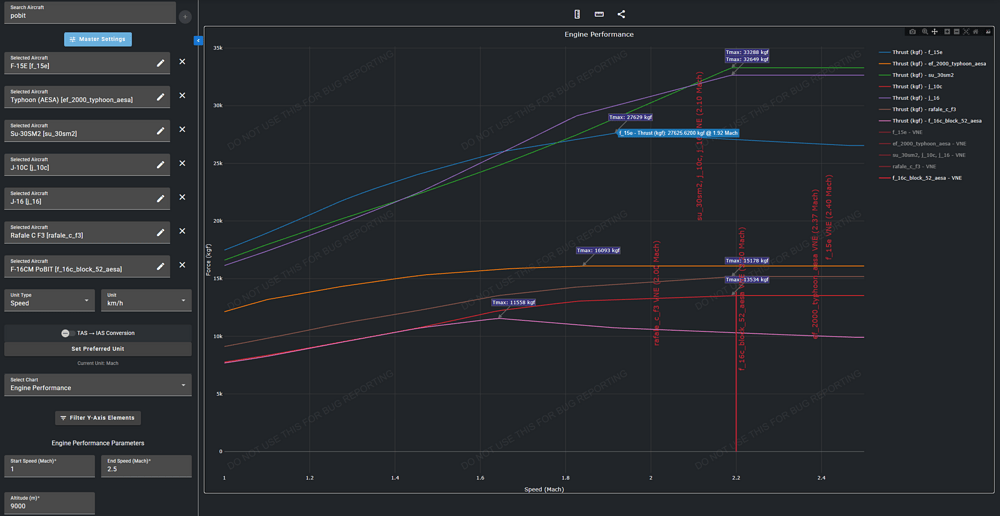Toggle TAS to IAS Conversion switch
This screenshot has width=1000, height=516.
[66, 333]
